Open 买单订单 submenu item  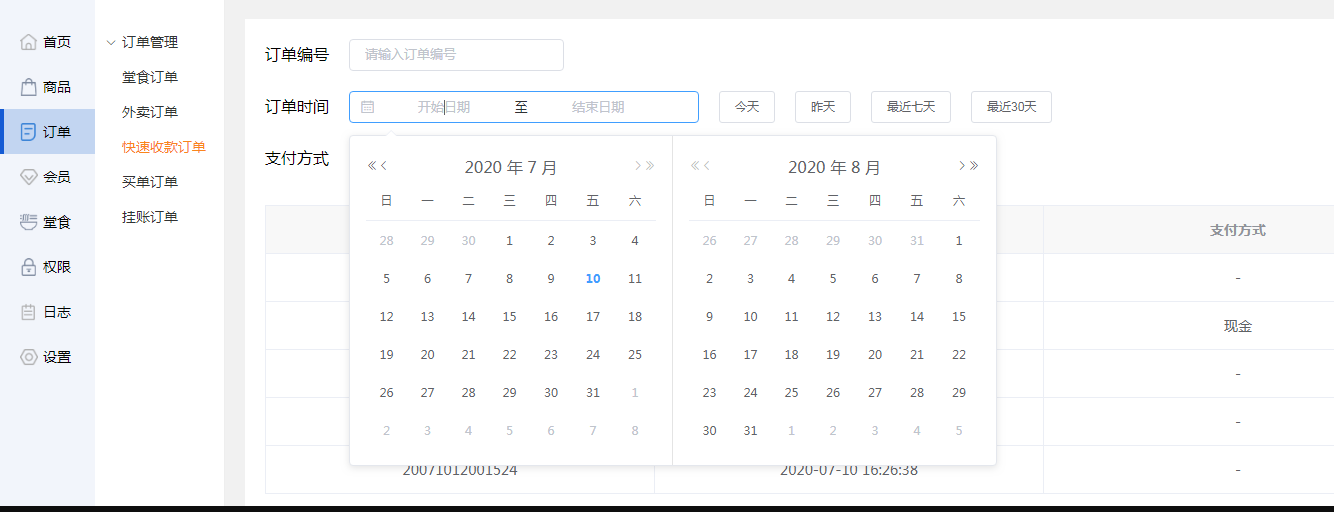point(150,182)
